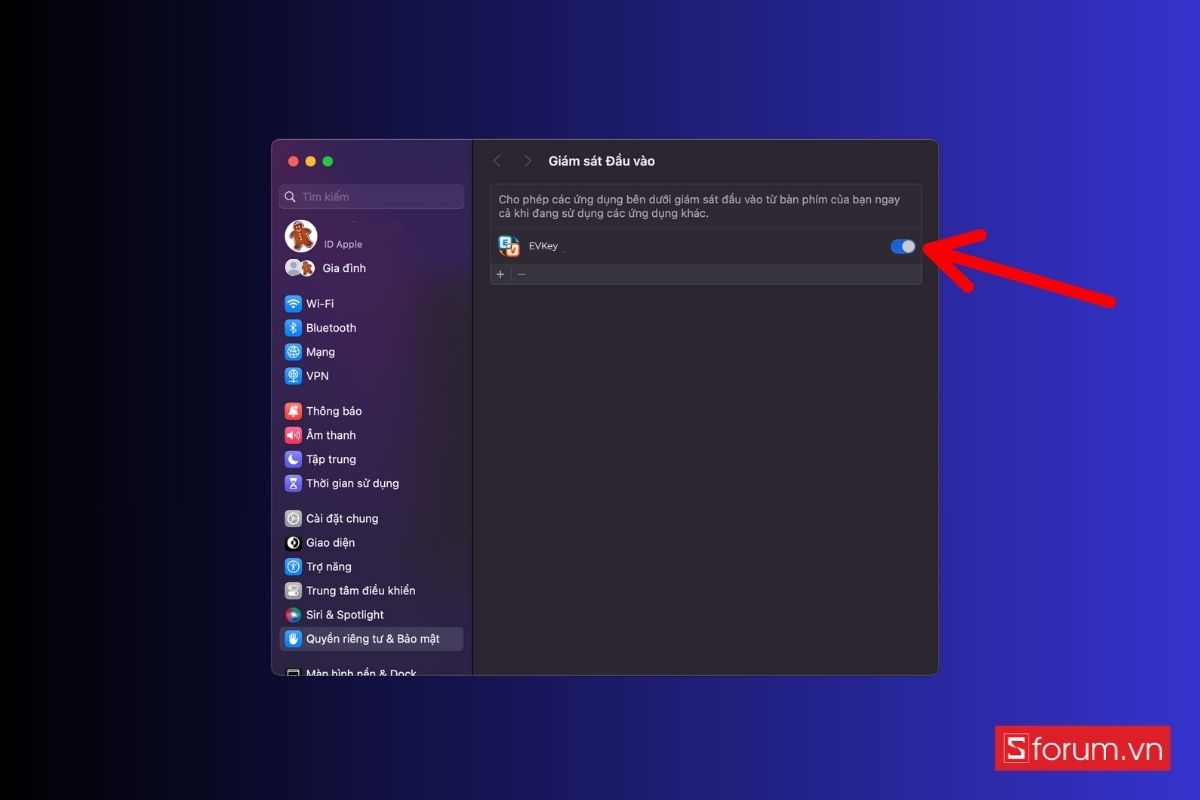The height and width of the screenshot is (800, 1200).
Task: Click the Trung tâm điều khiển icon
Action: [293, 591]
